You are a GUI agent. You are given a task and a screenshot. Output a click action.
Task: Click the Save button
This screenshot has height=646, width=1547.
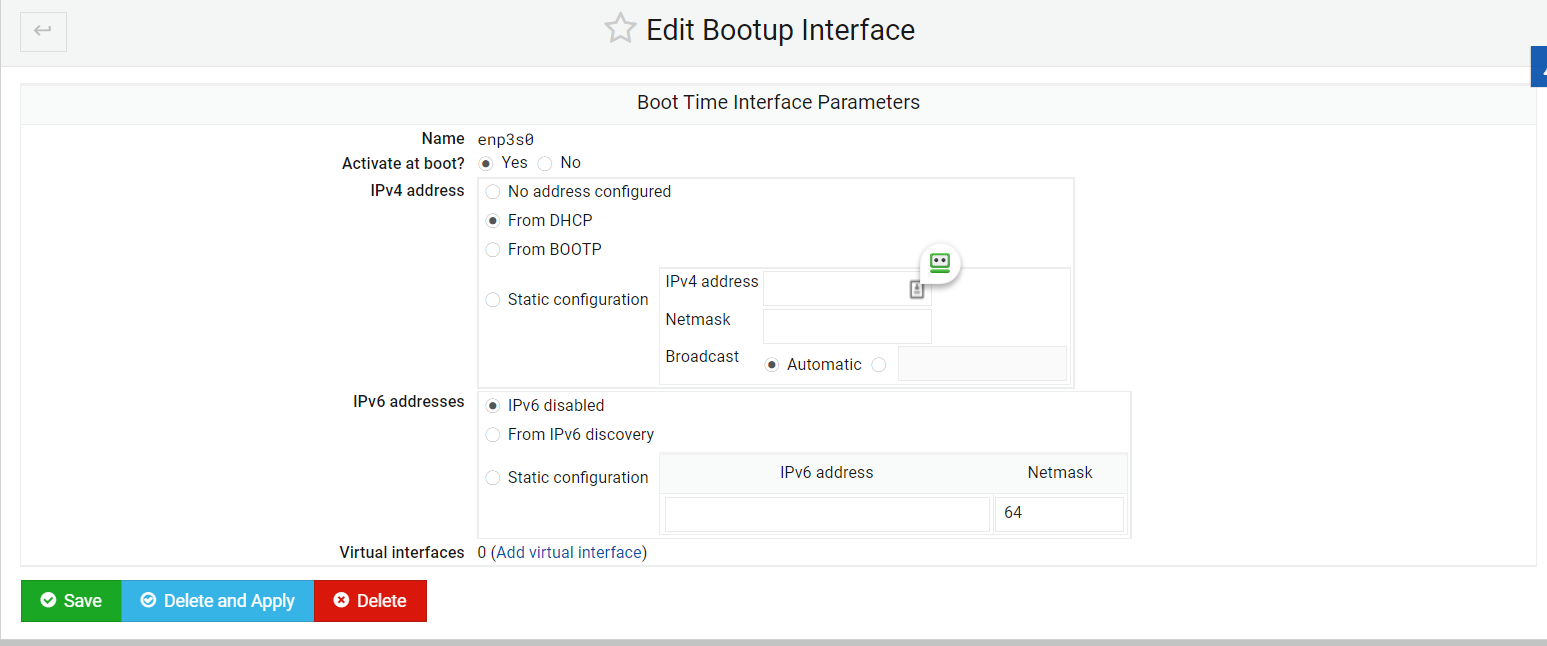point(71,601)
